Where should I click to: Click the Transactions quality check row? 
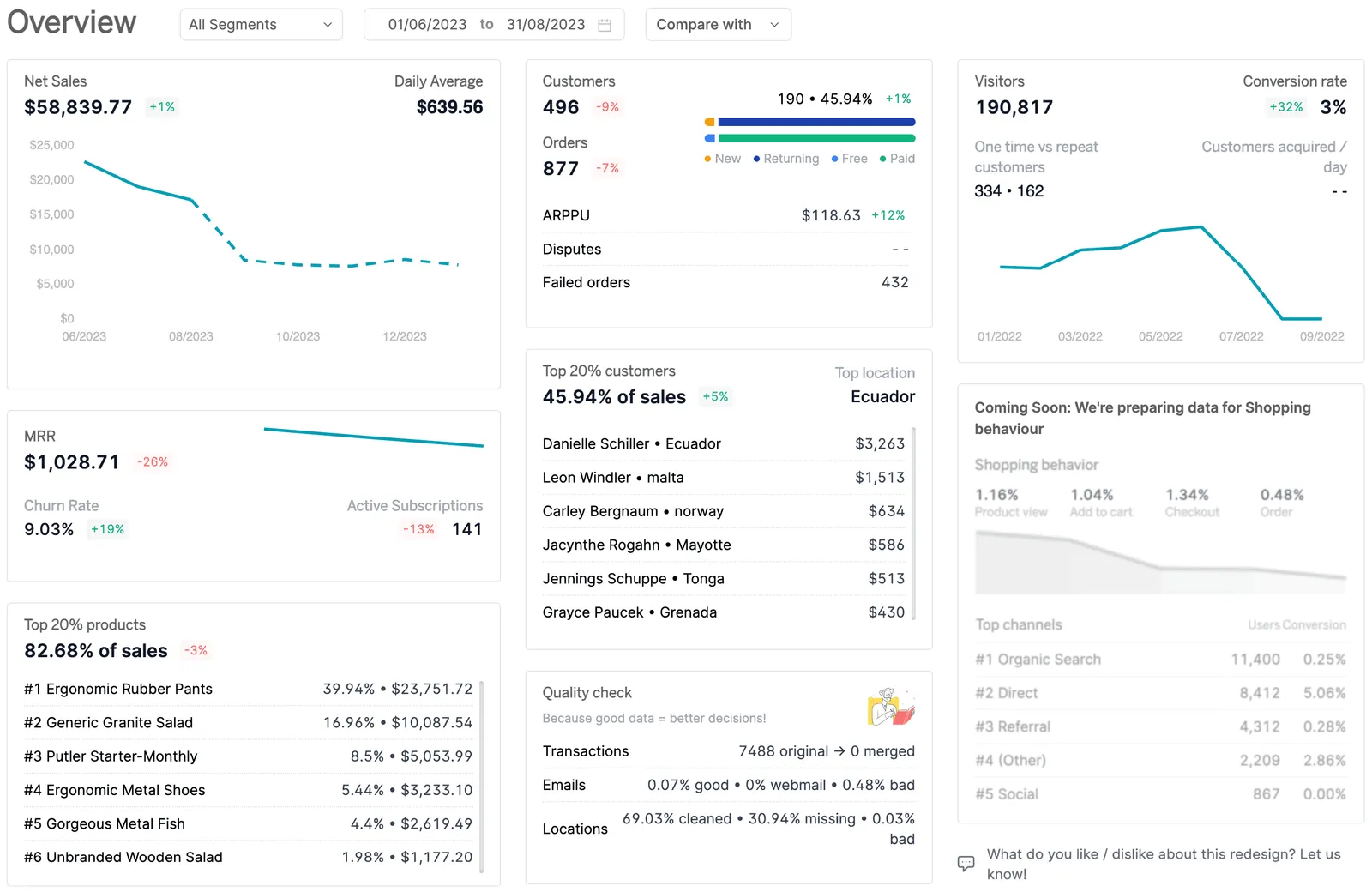(x=728, y=751)
